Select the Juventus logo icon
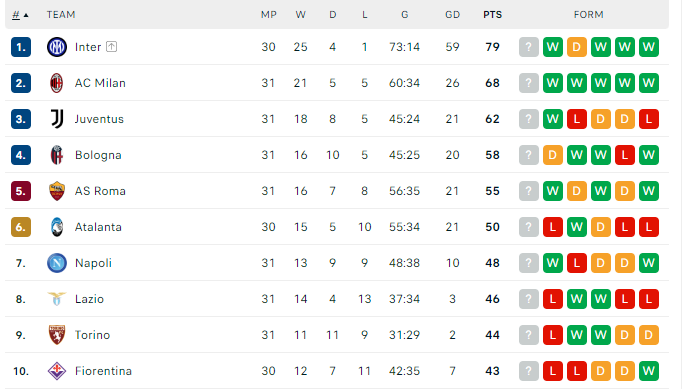This screenshot has width=682, height=389. (x=57, y=119)
